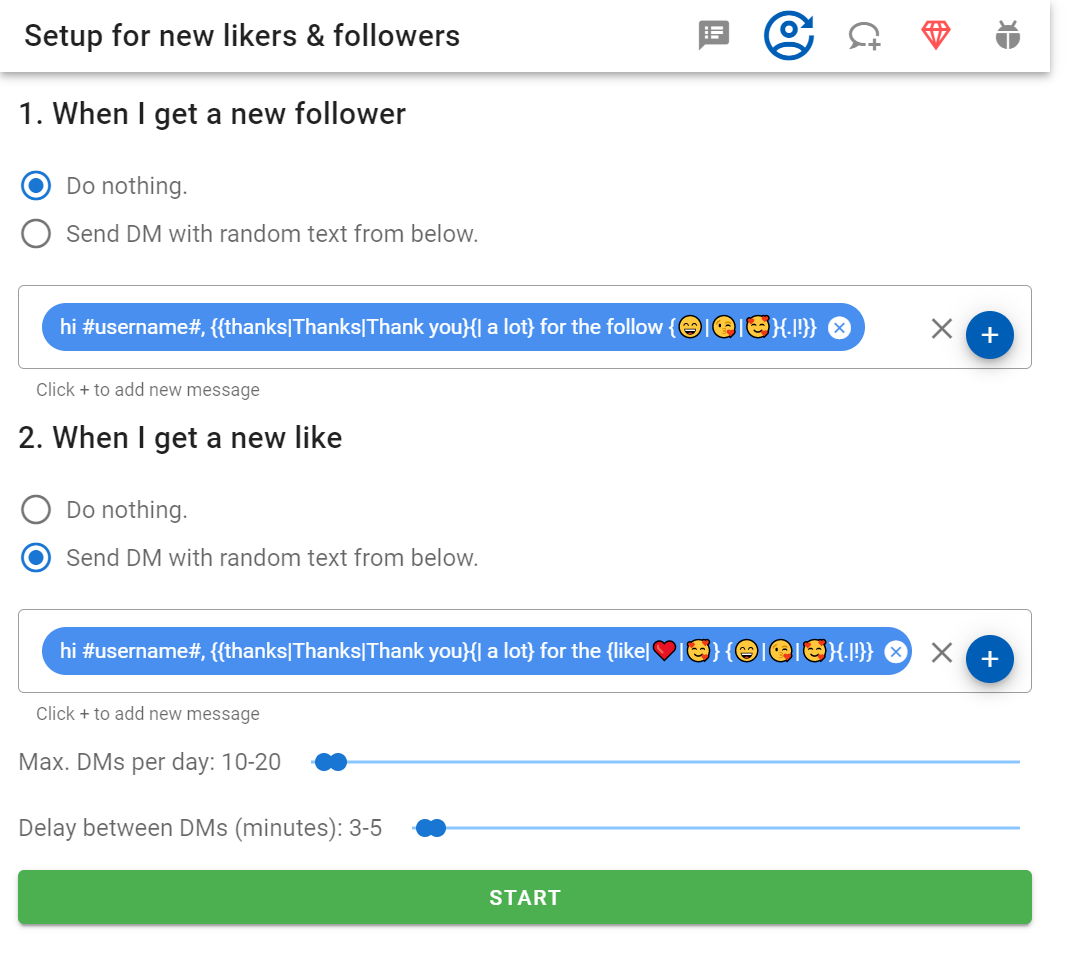Click the red diamond premium icon
Viewport: 1066px width, 958px height.
tap(935, 36)
